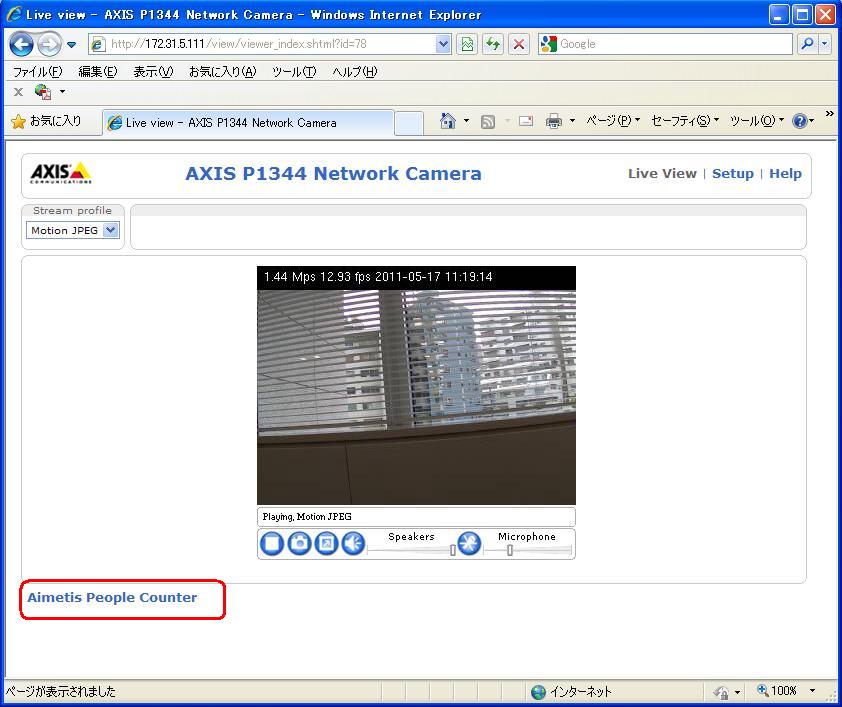Stop the live video stream
Image resolution: width=842 pixels, height=707 pixels.
point(272,544)
